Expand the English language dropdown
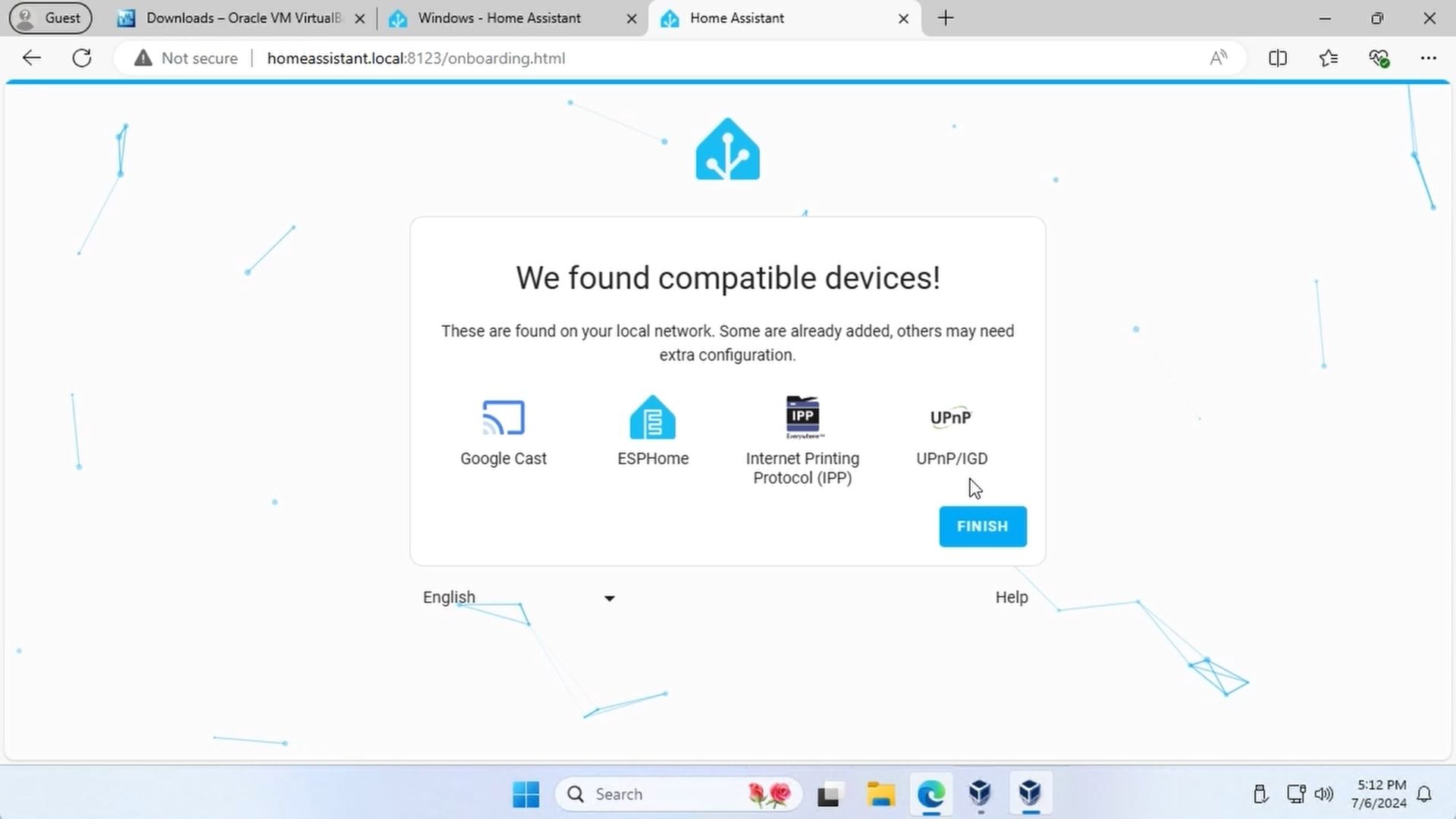The width and height of the screenshot is (1456, 819). pyautogui.click(x=610, y=597)
